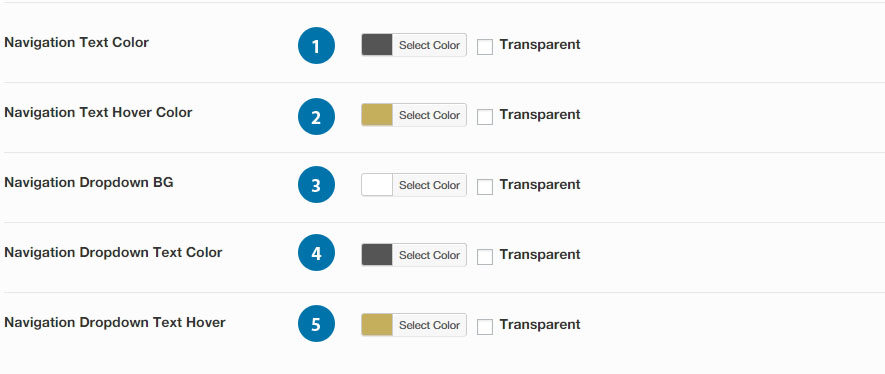Open Select Color for Navigation Text Hover Color

pos(430,115)
